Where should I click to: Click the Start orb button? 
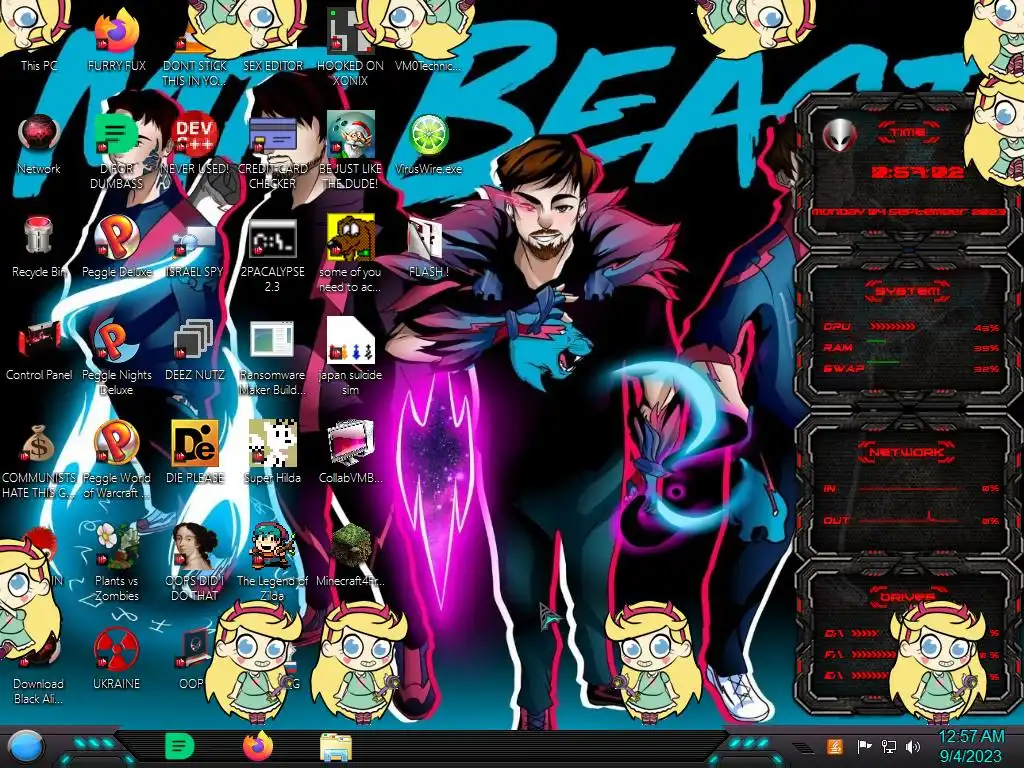tap(25, 747)
